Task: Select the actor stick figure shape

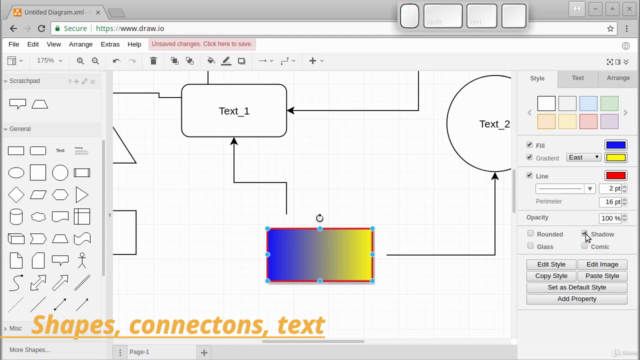Action: point(82,260)
